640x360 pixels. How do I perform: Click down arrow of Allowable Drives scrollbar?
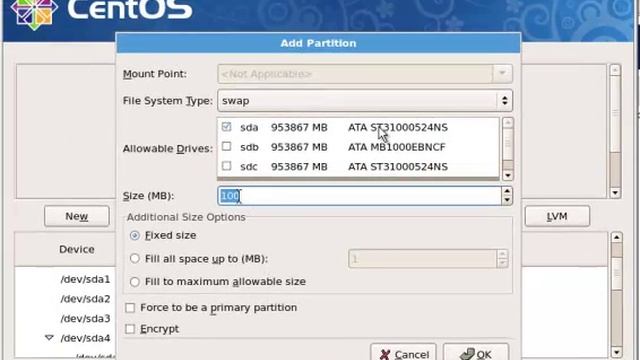(507, 176)
